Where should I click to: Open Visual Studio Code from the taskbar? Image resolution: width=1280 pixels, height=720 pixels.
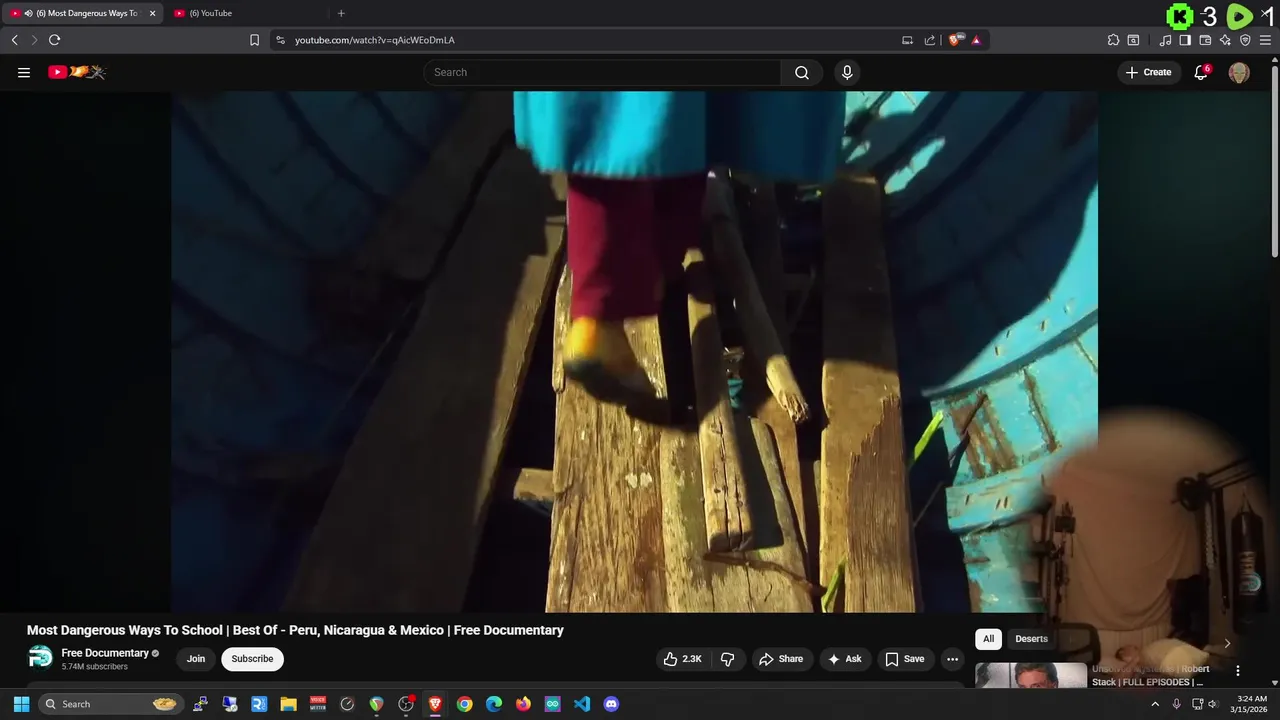tap(582, 704)
